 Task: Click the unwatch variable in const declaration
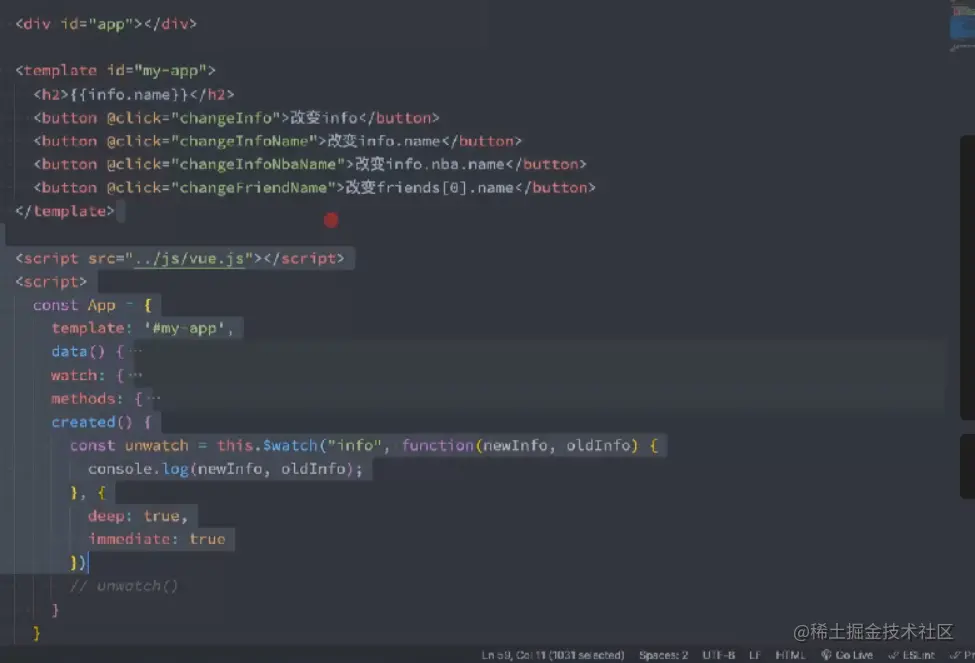coord(156,445)
